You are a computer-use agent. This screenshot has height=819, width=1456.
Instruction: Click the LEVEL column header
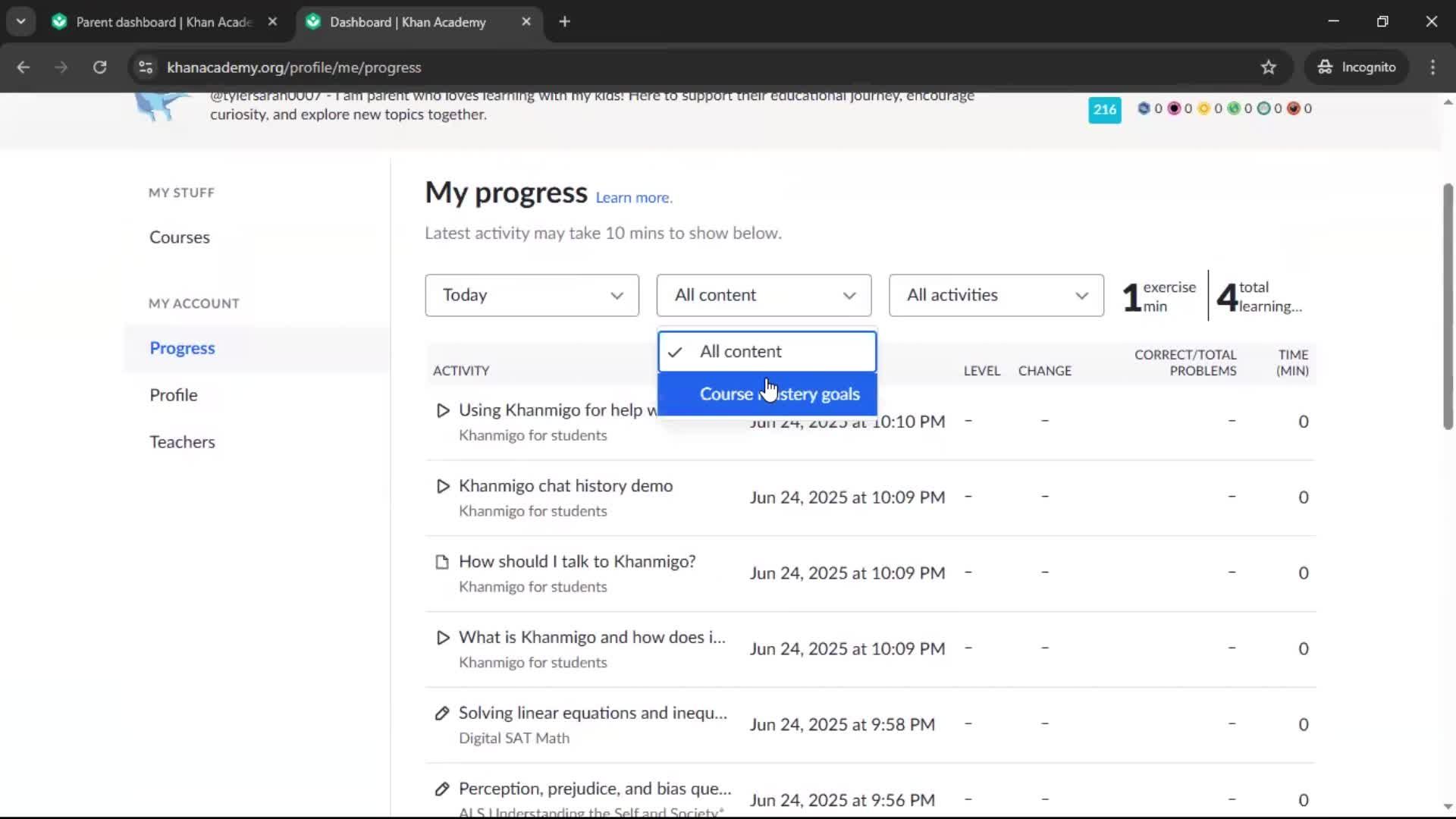[982, 371]
